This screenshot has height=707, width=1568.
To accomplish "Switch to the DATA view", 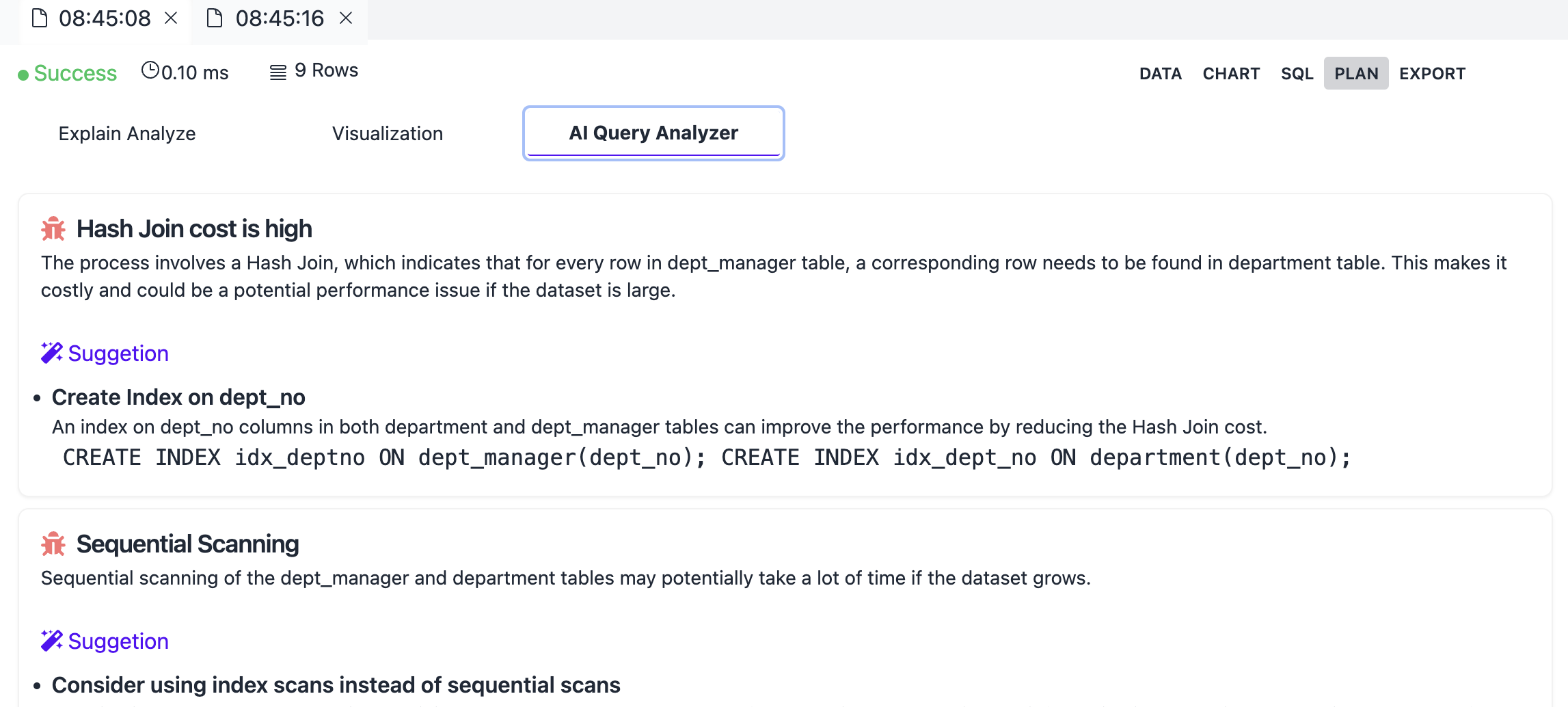I will (x=1160, y=73).
